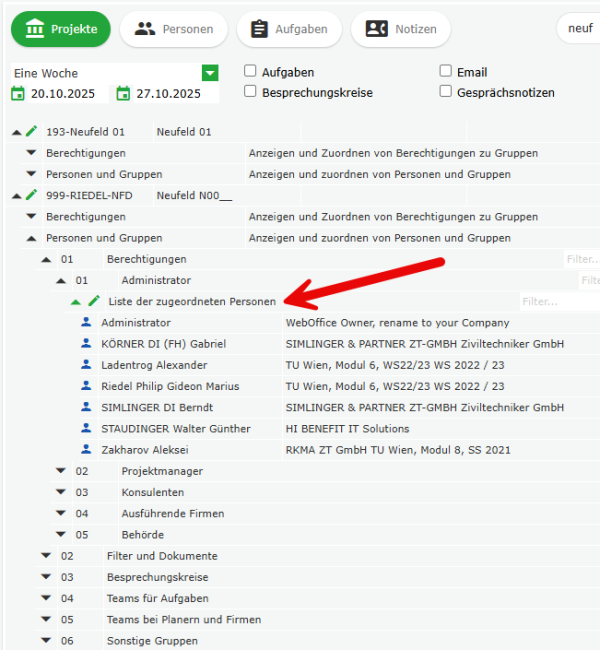Tick the Email checkbox
Viewport: 600px width, 650px height.
tap(446, 72)
